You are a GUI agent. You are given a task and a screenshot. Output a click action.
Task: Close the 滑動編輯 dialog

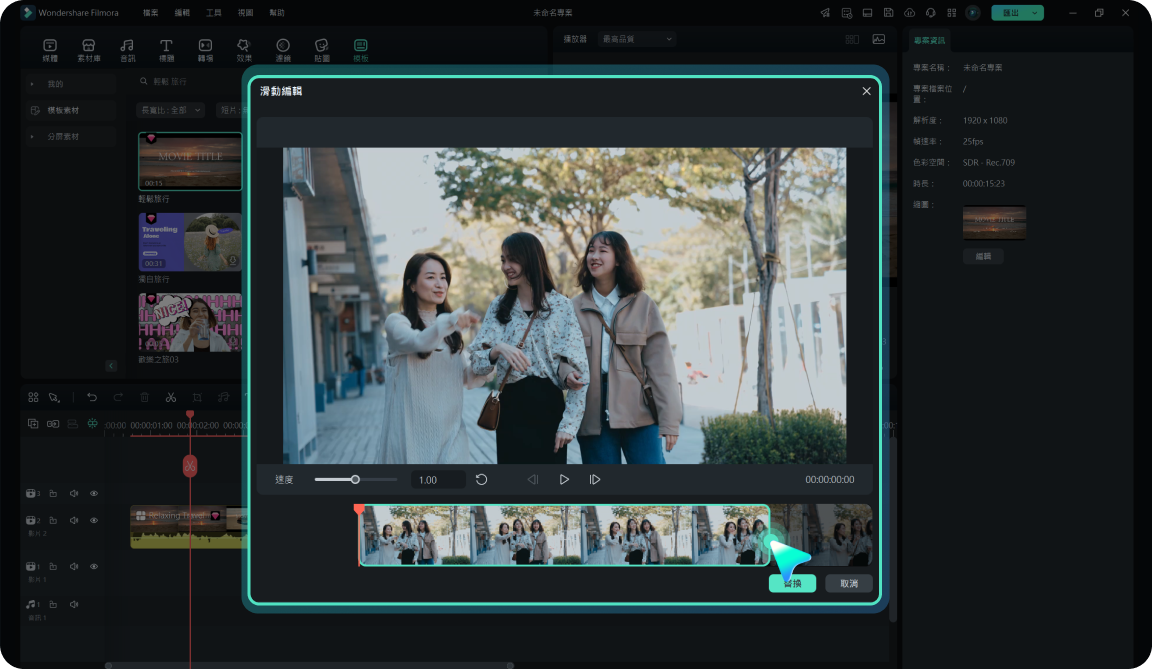[866, 91]
